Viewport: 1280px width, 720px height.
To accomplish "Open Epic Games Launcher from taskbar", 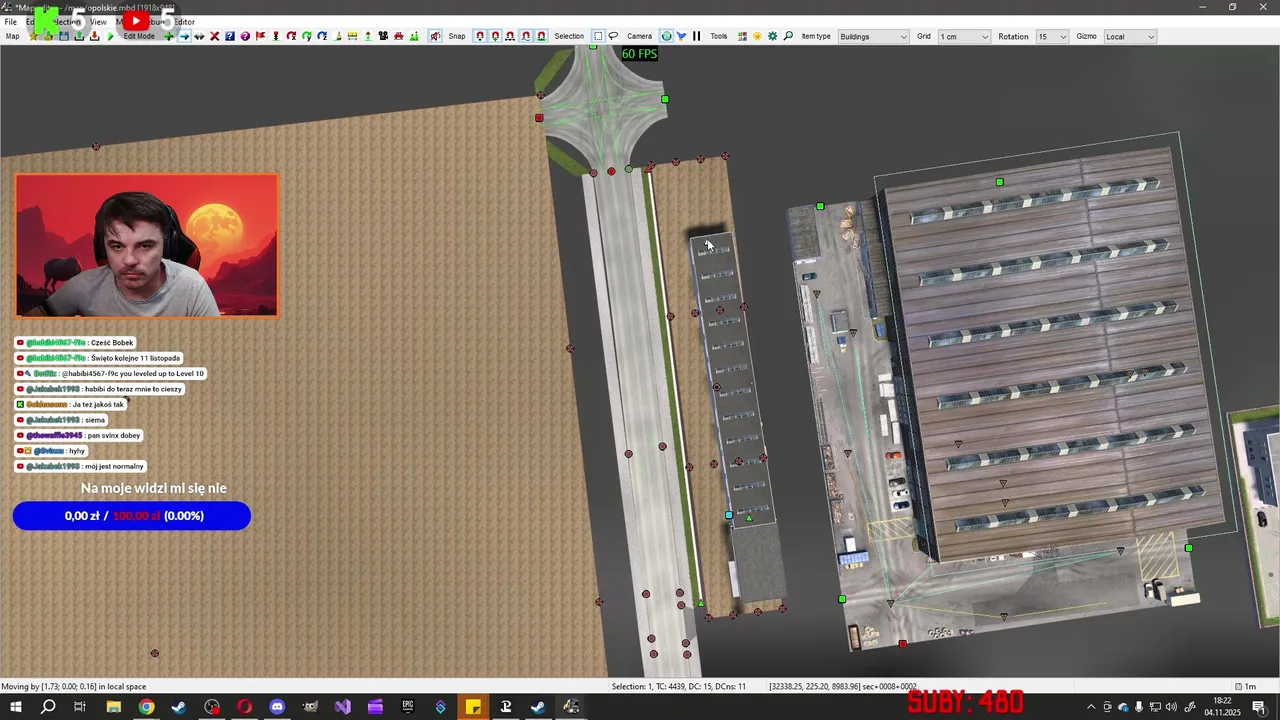I will click(408, 707).
